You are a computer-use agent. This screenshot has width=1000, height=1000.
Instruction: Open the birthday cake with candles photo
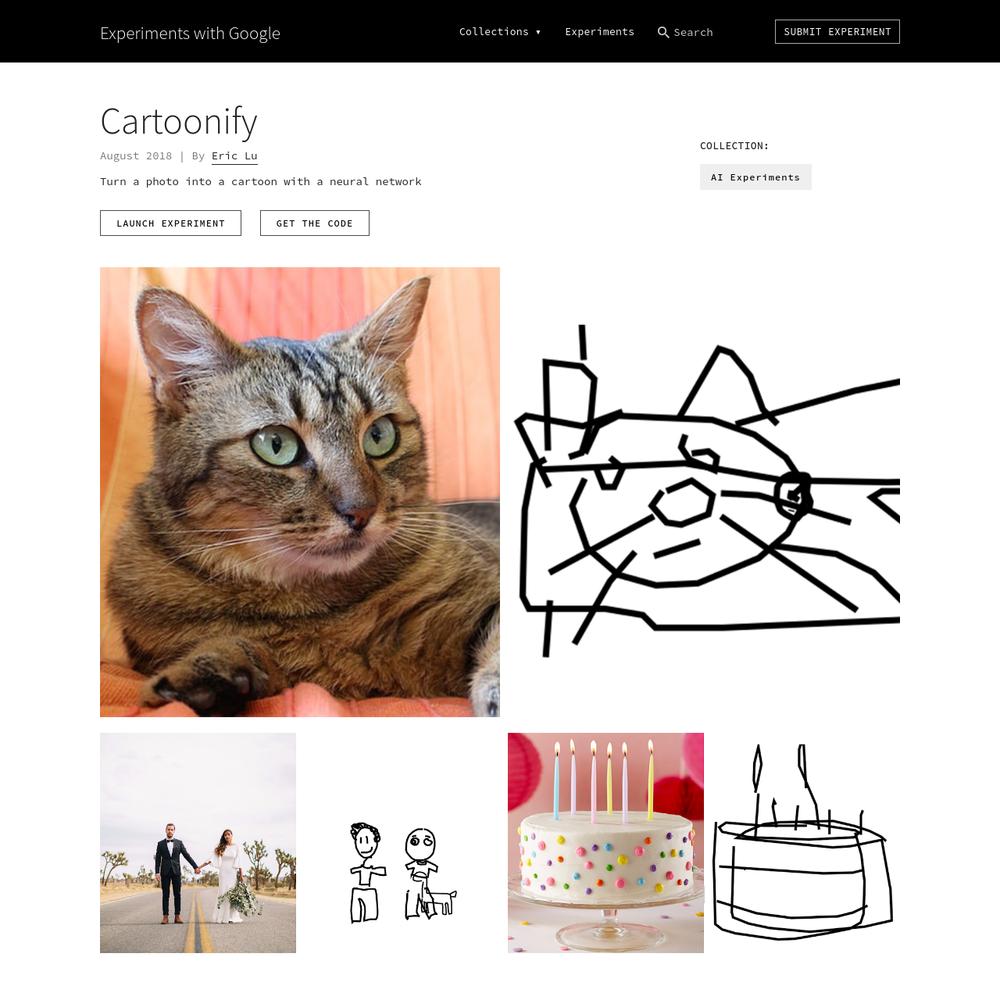click(x=606, y=842)
